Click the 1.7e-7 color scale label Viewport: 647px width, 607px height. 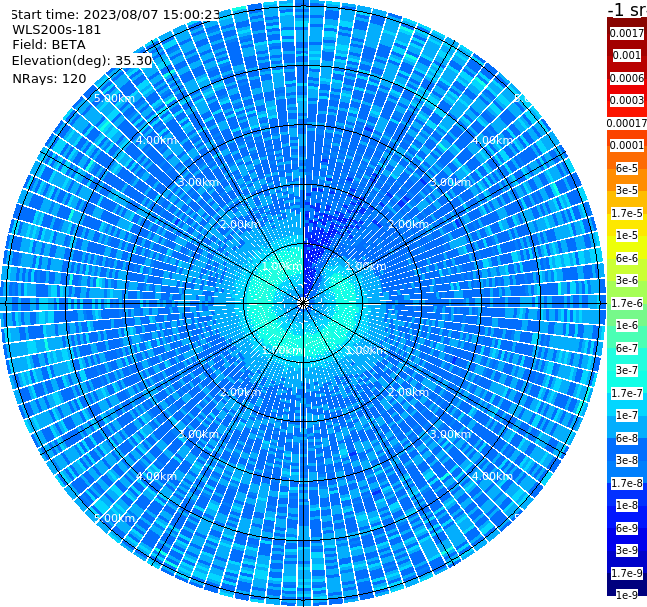click(x=627, y=393)
